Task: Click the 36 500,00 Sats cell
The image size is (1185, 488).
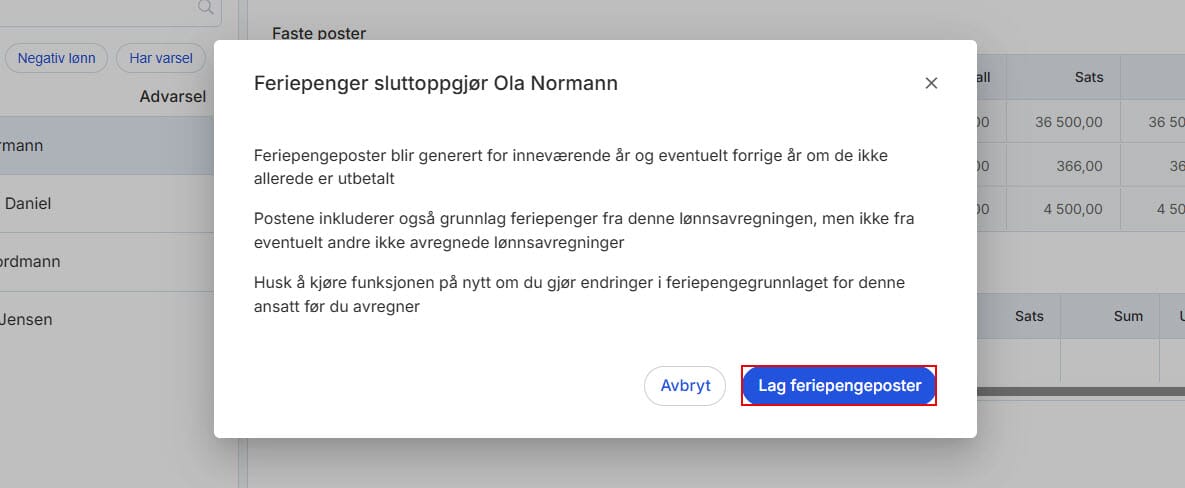Action: [1064, 122]
